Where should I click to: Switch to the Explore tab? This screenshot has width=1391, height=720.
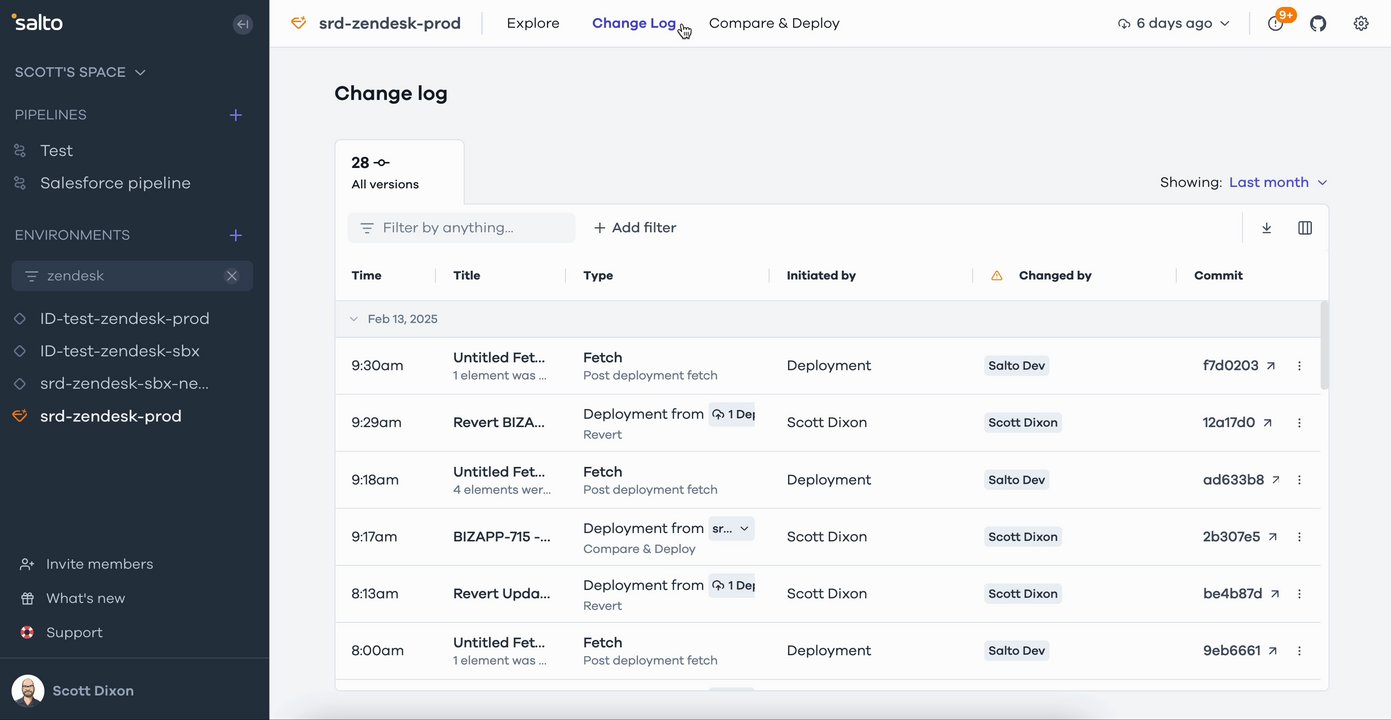coord(533,24)
